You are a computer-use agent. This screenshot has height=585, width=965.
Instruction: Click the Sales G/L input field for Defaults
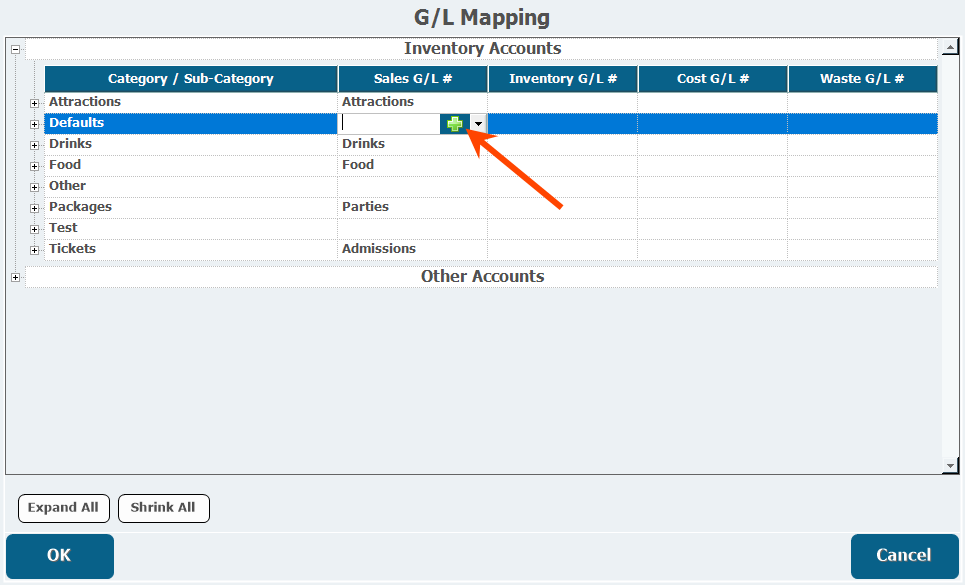coord(390,124)
